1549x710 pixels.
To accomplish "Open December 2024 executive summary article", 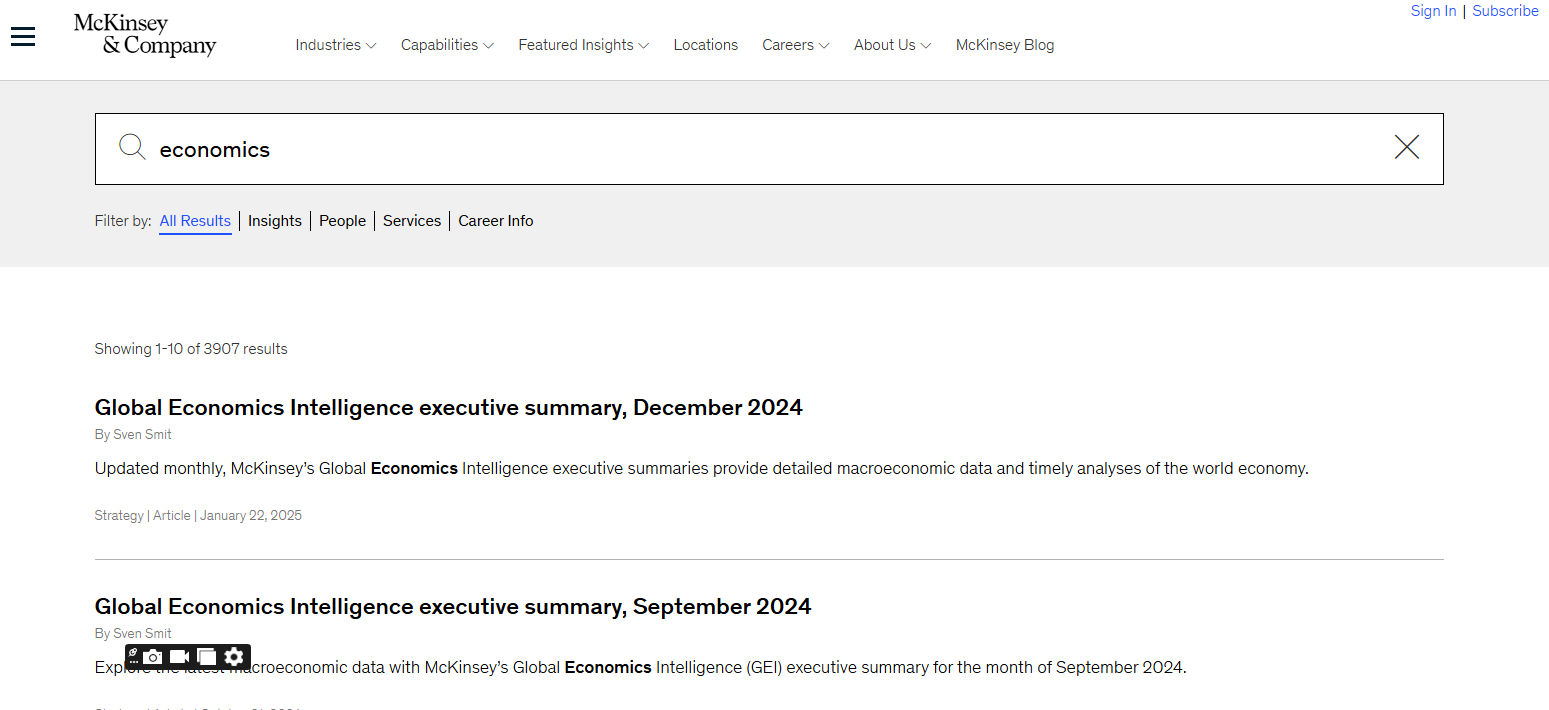I will coord(448,408).
